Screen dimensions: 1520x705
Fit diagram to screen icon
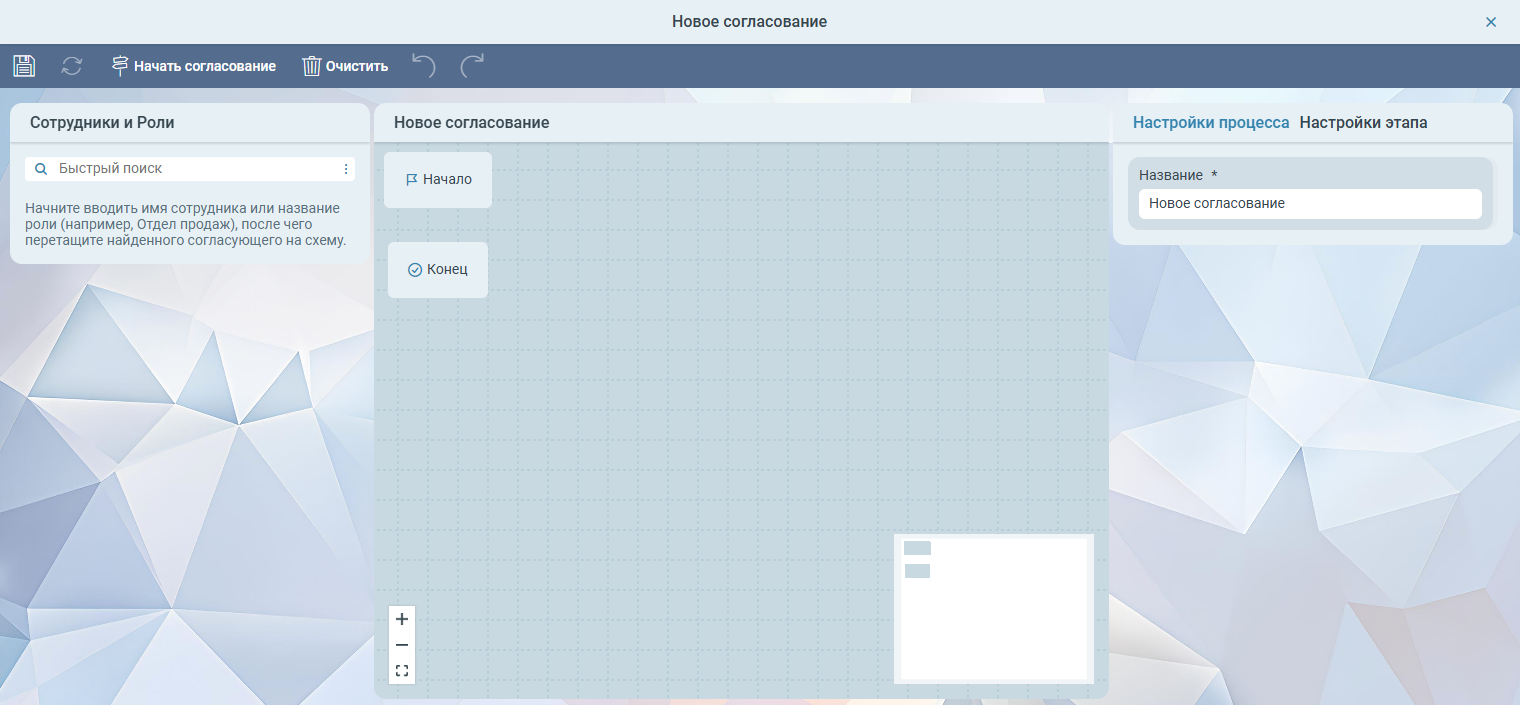click(402, 671)
